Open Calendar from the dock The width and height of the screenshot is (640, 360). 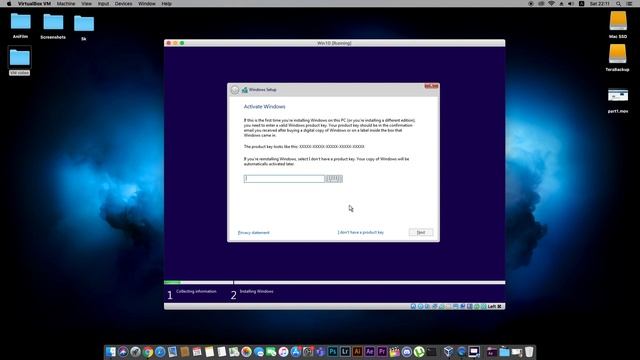pyautogui.click(x=197, y=352)
